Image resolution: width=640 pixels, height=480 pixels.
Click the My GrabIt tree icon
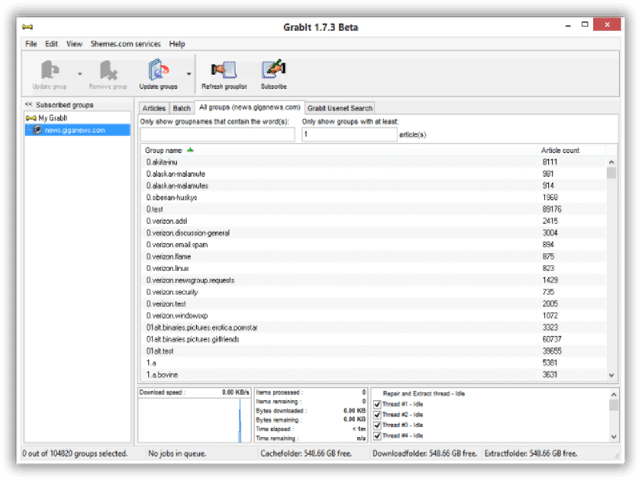tap(31, 118)
